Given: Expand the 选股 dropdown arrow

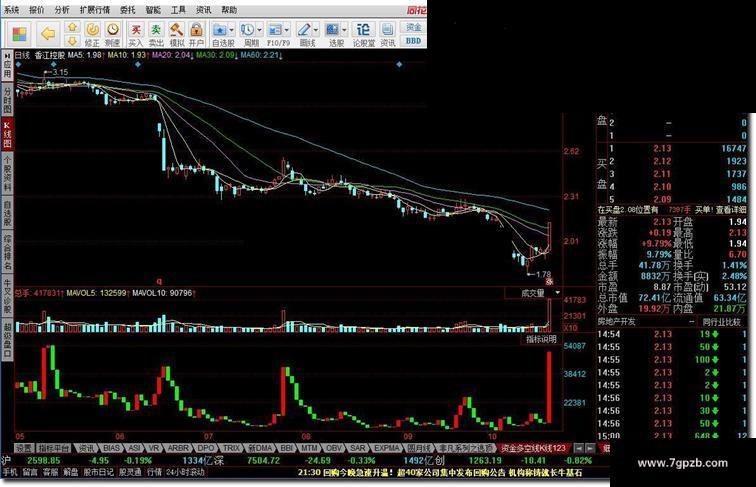Looking at the screenshot, I should click(345, 30).
